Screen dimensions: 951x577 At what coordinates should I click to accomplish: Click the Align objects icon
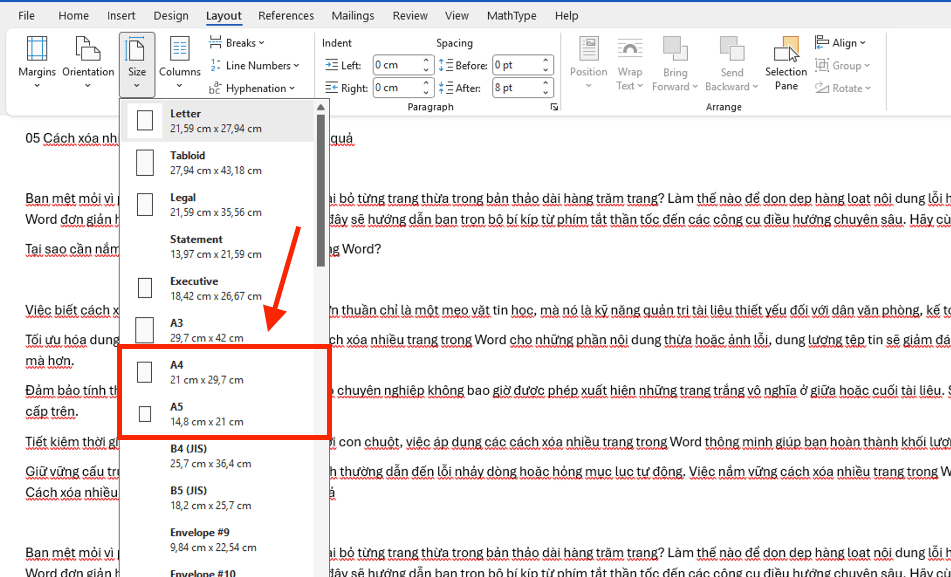tap(822, 42)
